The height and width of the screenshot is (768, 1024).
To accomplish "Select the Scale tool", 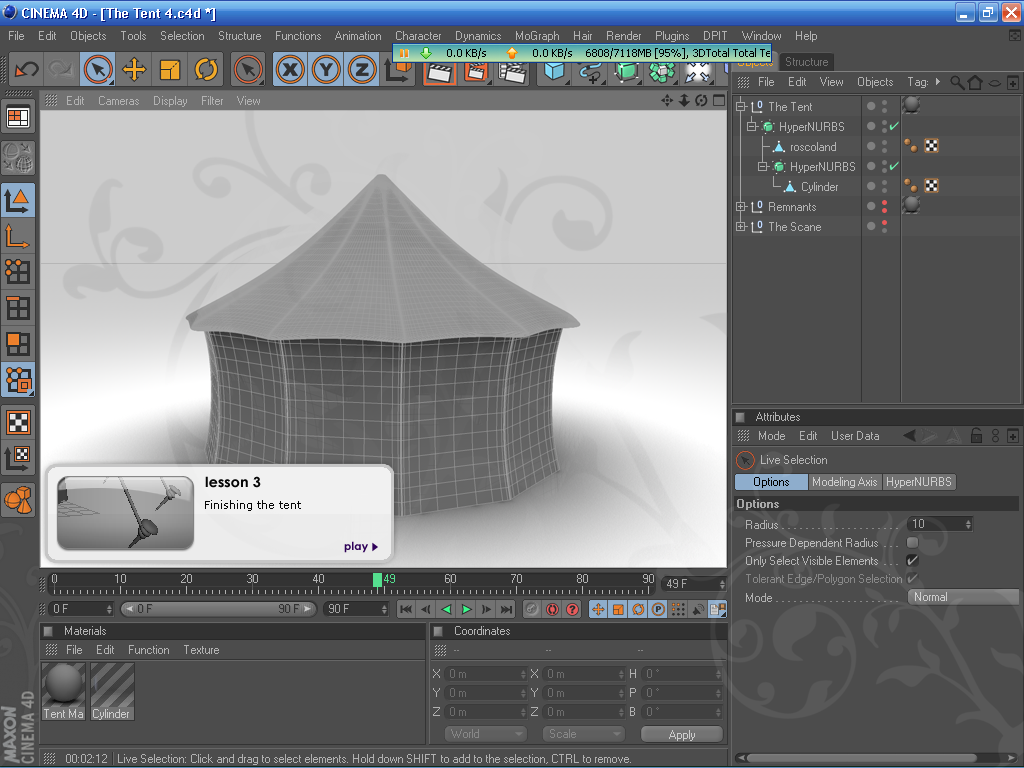I will click(x=170, y=69).
